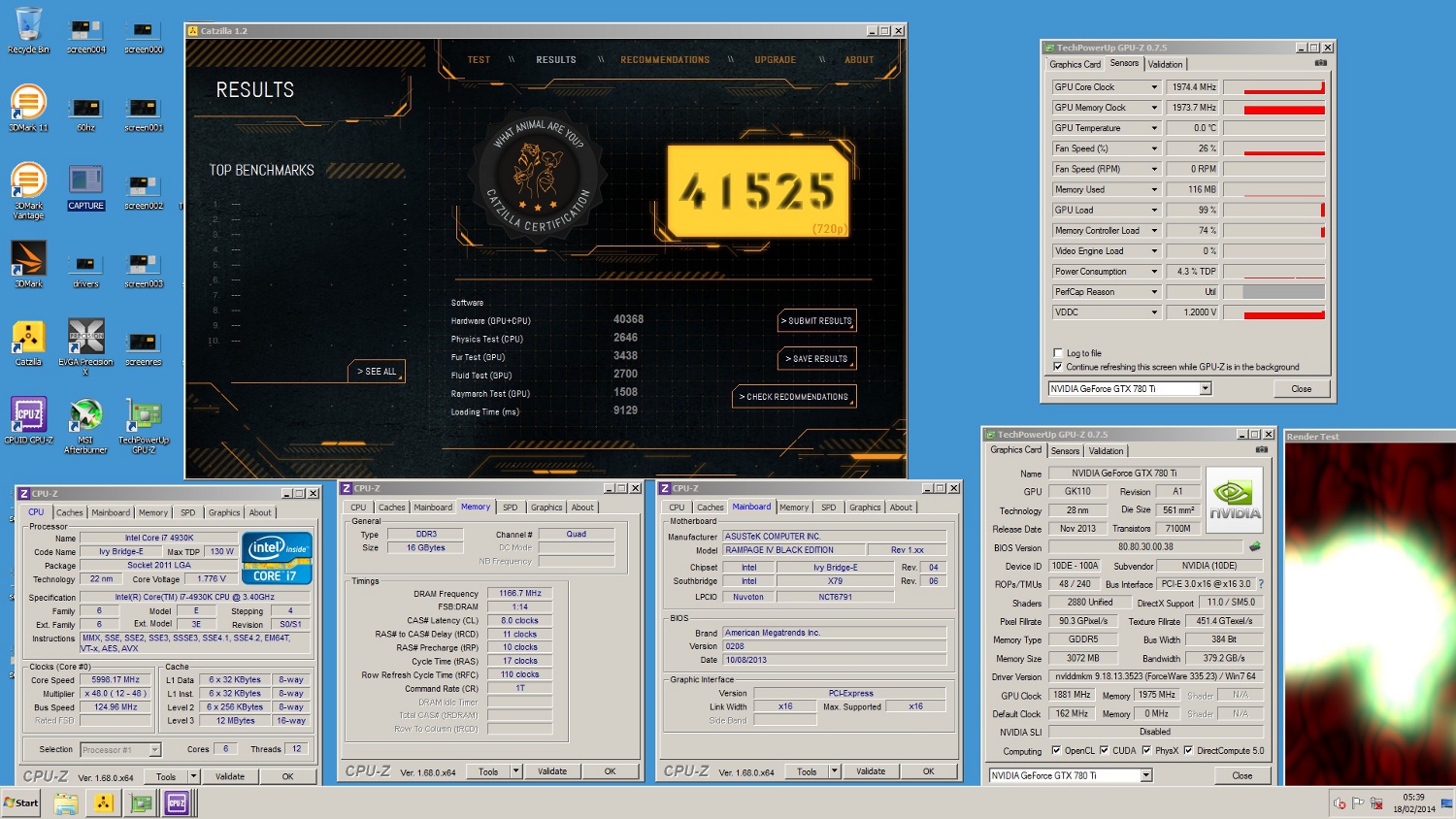Screen dimensions: 1456x819
Task: Click the GPU Core Clock sensor graph
Action: point(1274,87)
